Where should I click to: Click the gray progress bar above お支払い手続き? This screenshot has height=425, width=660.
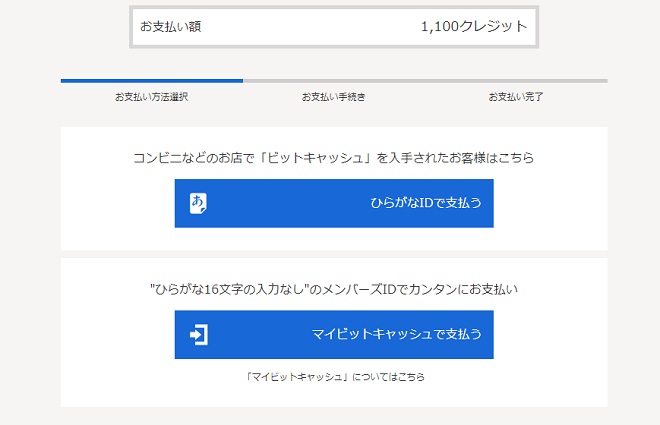pos(333,80)
